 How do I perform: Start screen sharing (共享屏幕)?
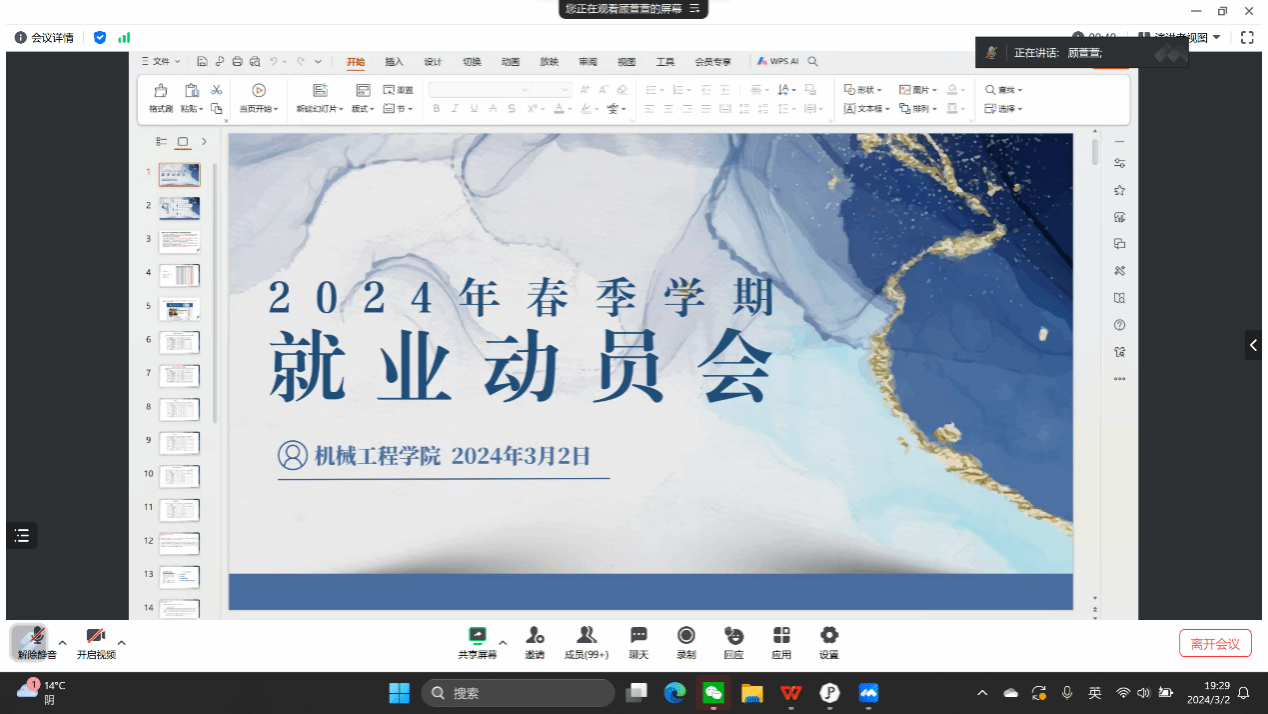[477, 642]
